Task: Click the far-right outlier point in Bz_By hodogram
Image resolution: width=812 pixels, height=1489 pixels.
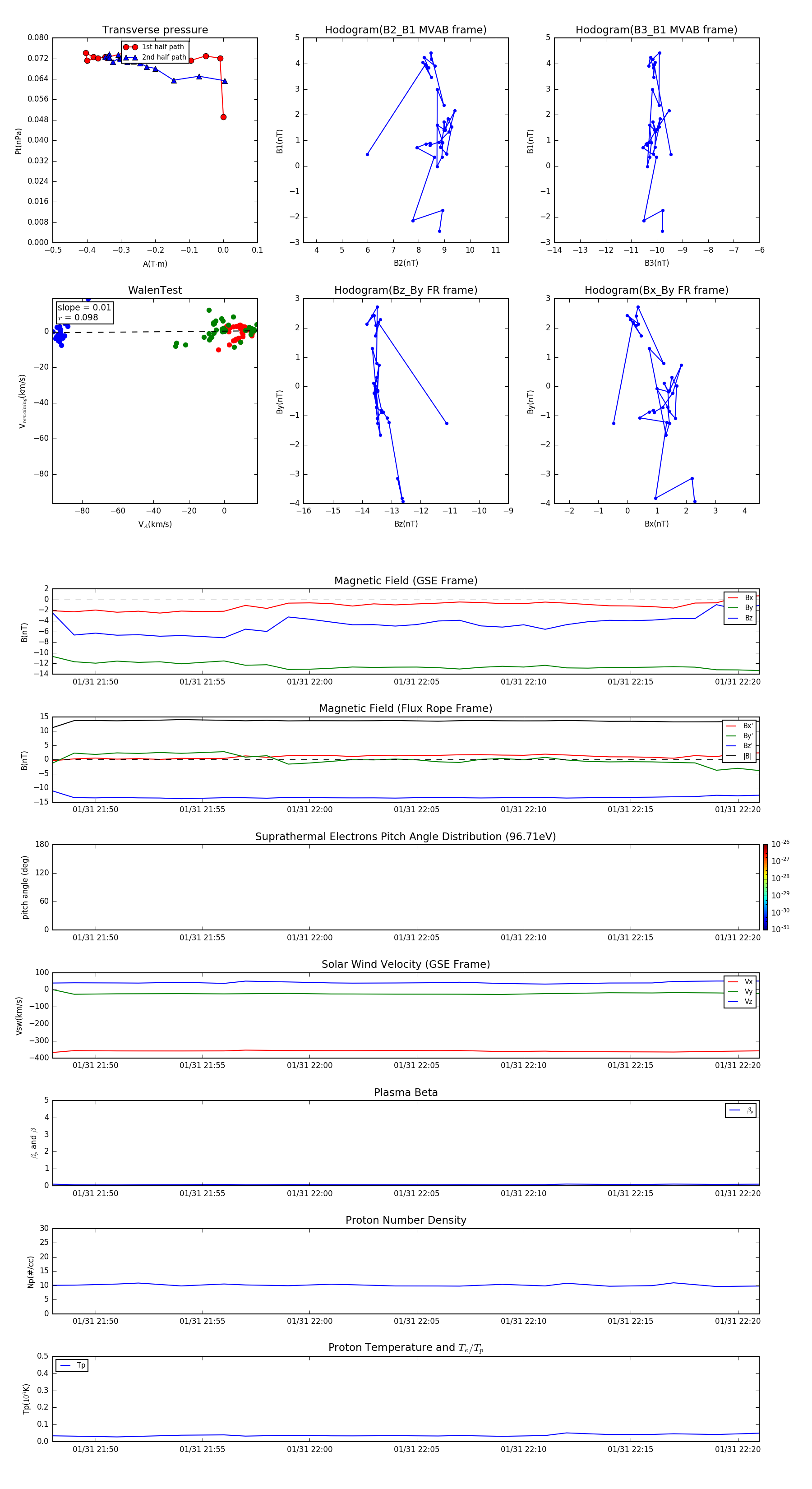Action: 447,424
